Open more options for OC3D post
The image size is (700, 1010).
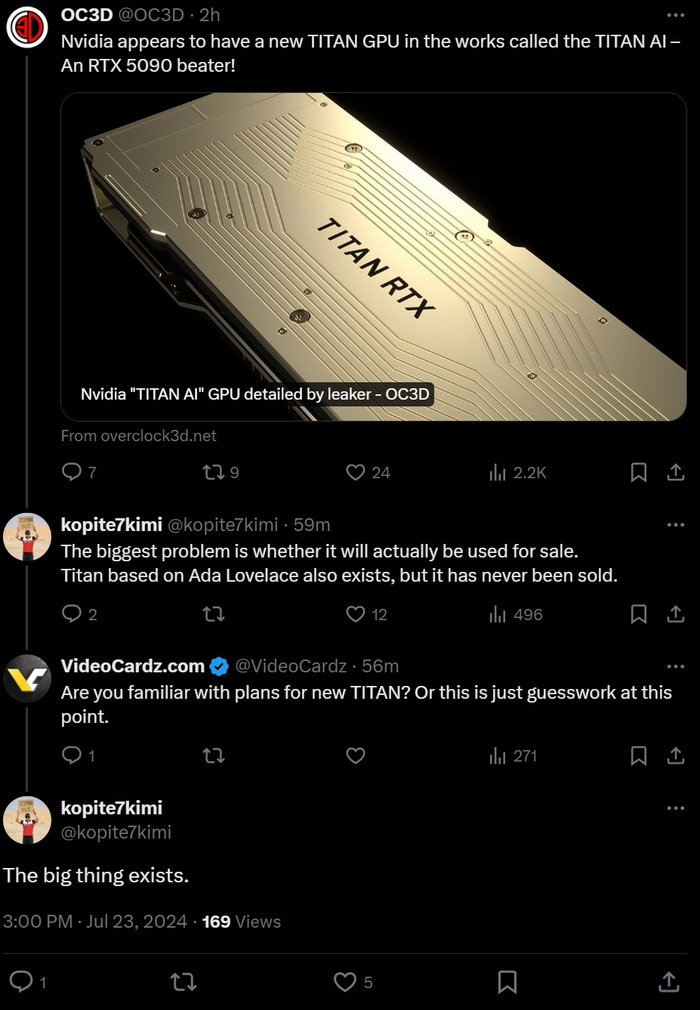click(x=675, y=16)
